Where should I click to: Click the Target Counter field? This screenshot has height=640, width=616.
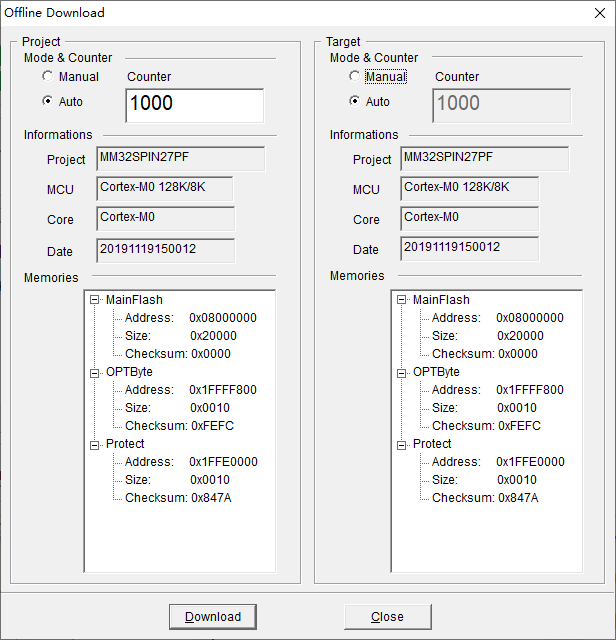(x=502, y=105)
